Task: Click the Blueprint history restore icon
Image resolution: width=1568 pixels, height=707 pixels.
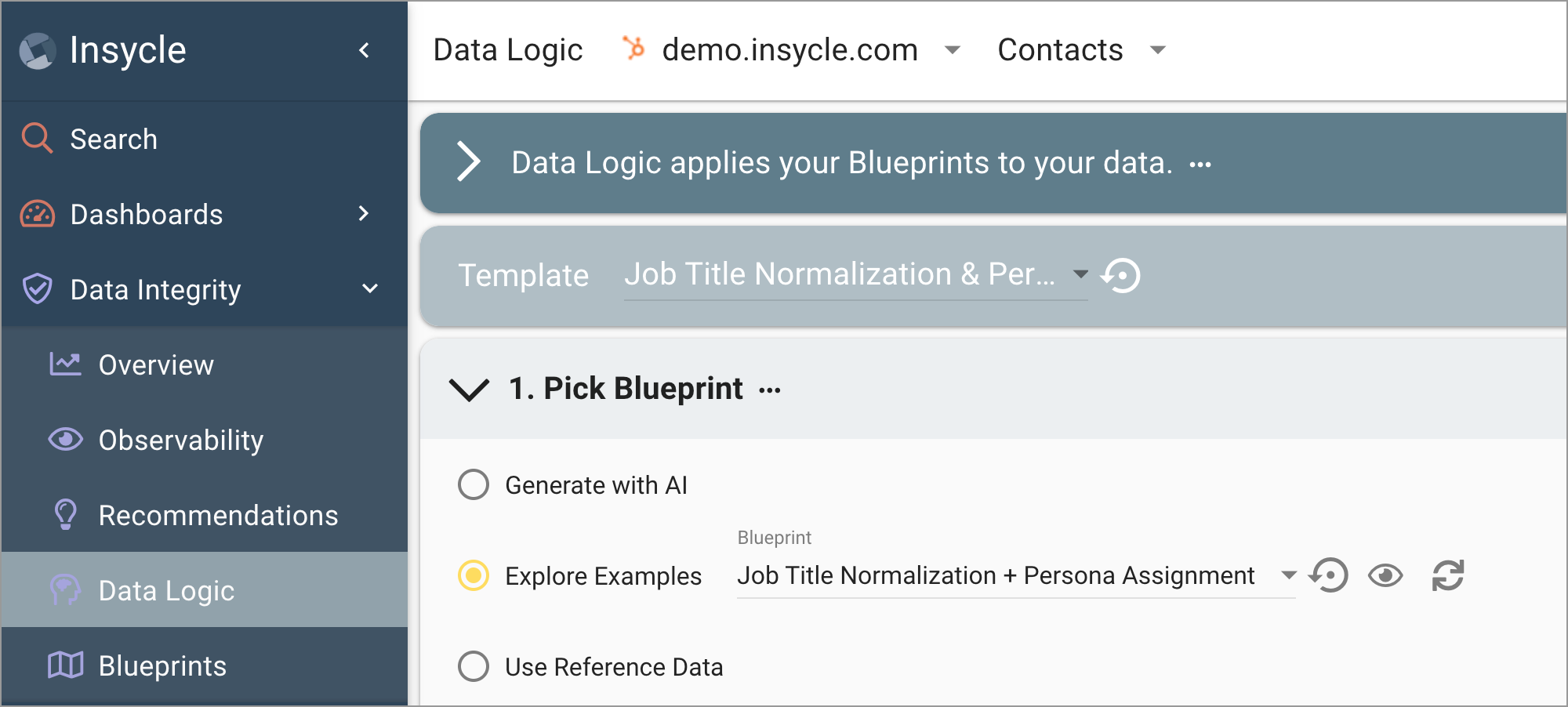Action: 1328,575
